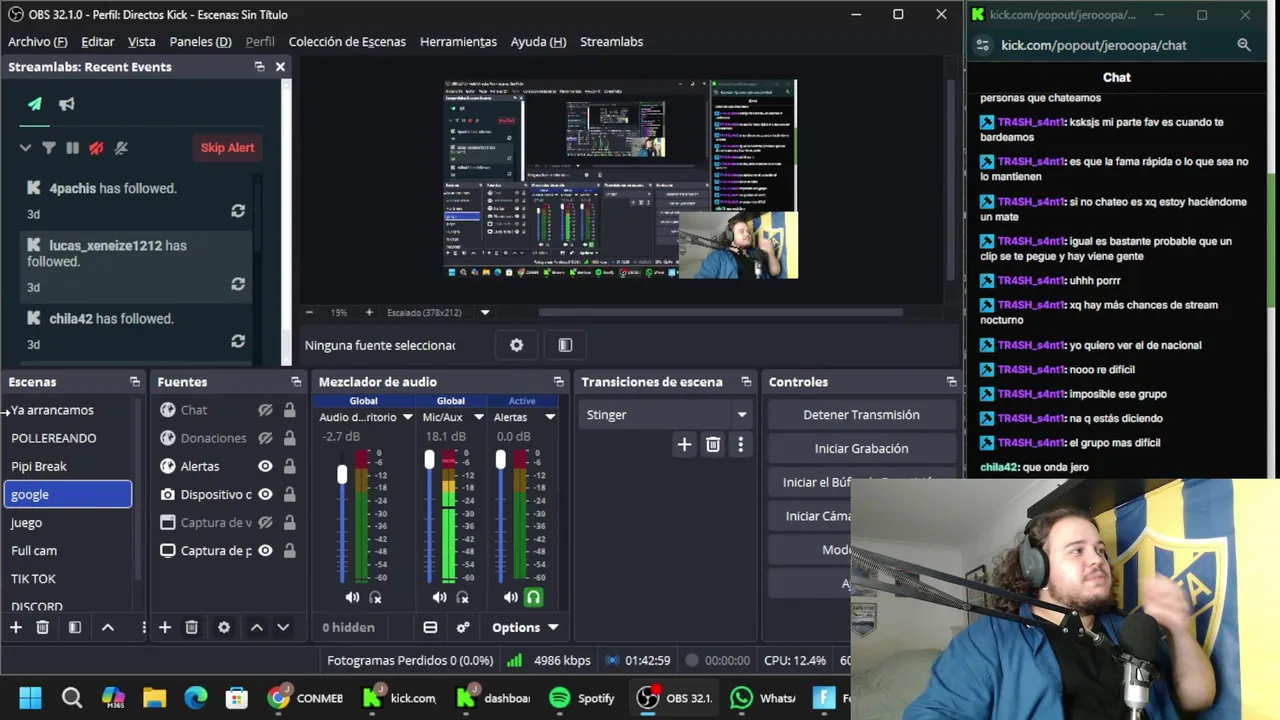Open transition properties three-dot menu

(740, 445)
